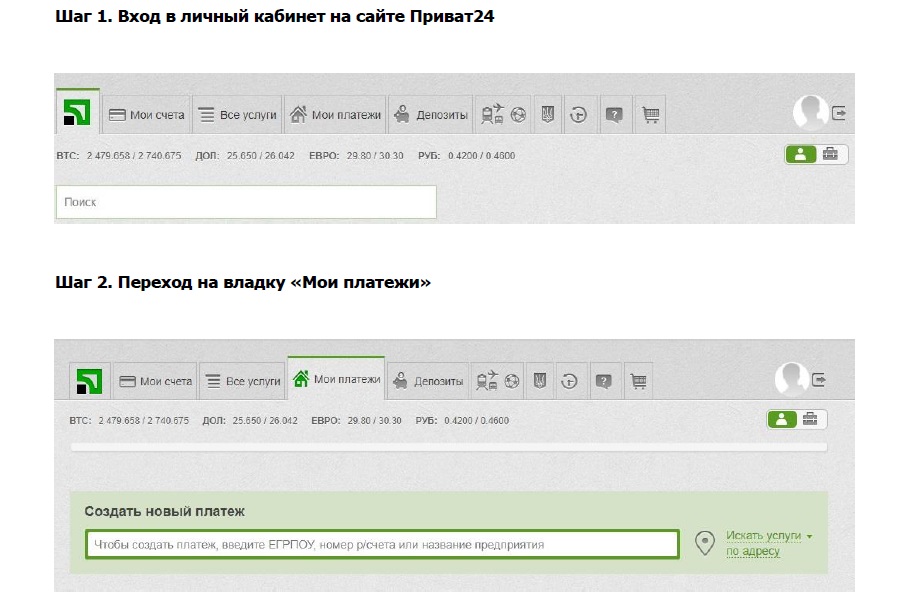Switch to business briefcase mode in the top screenshot

831,154
